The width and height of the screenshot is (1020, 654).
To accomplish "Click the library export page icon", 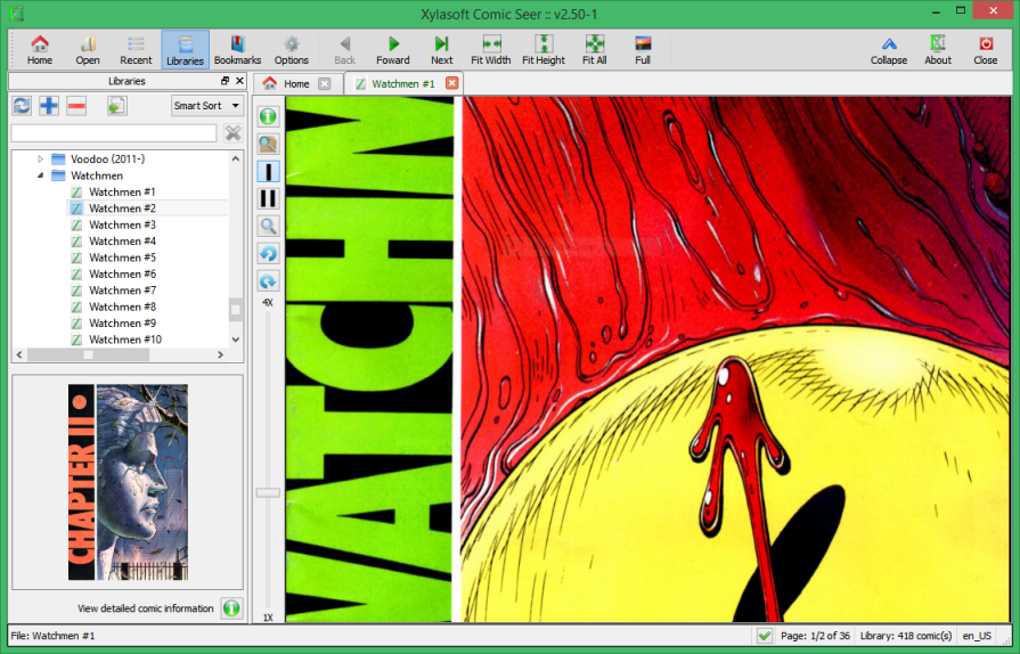I will [x=117, y=105].
